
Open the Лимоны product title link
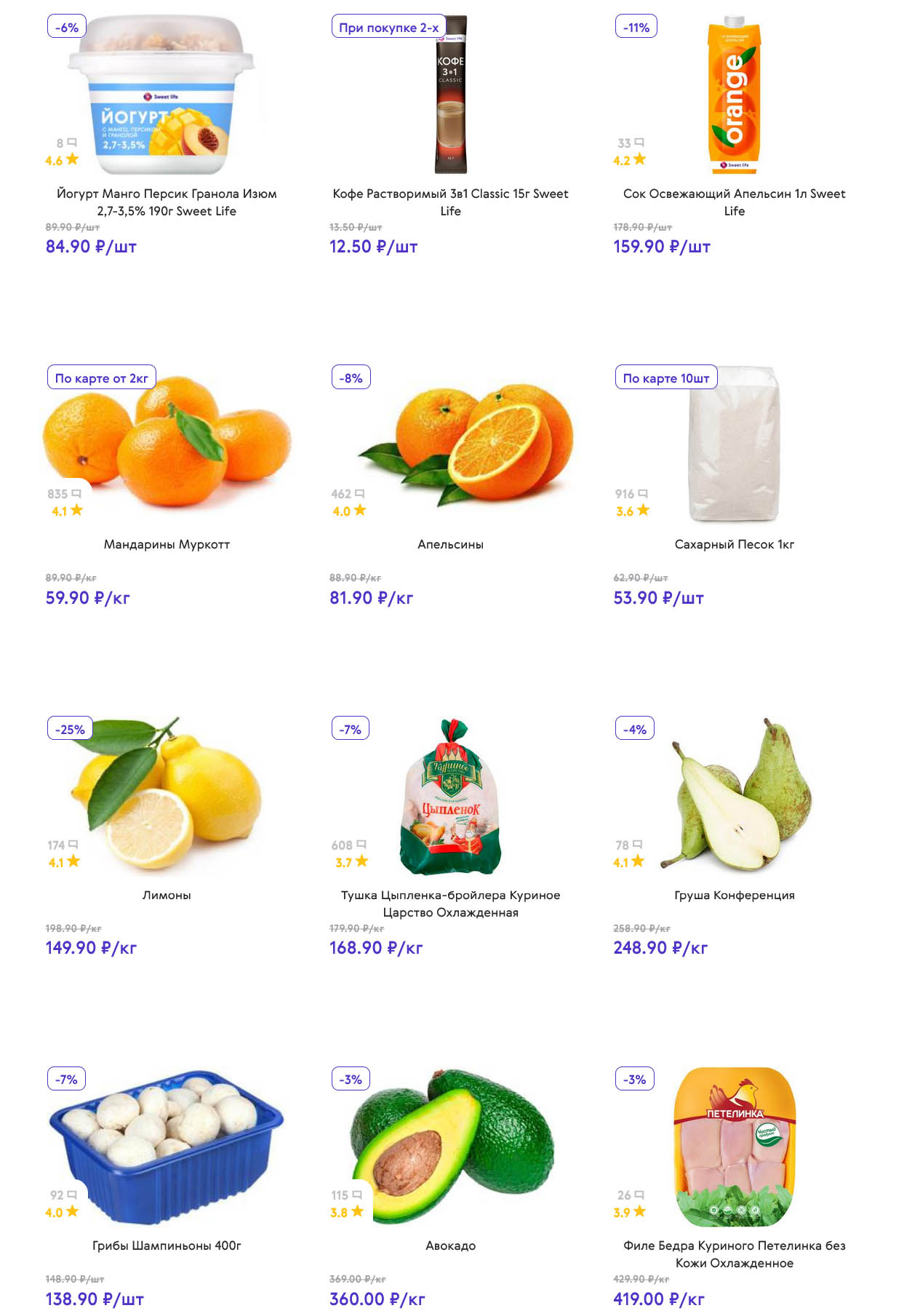click(x=167, y=895)
